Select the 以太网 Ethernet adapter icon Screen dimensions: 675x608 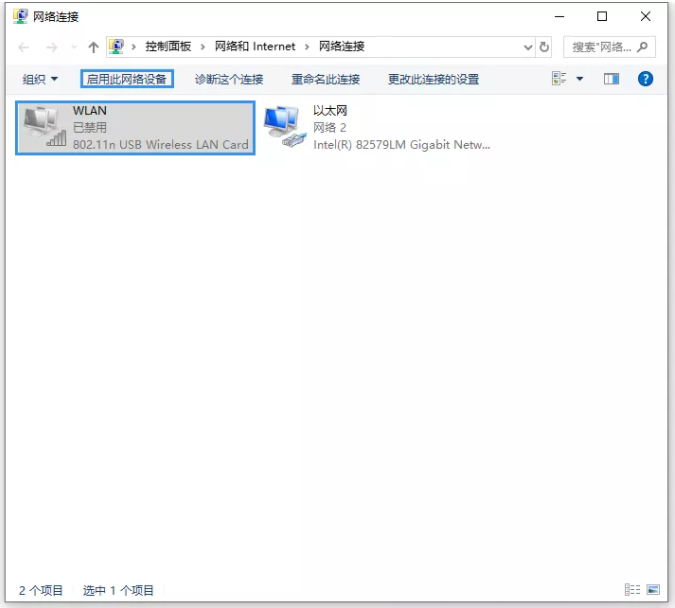pyautogui.click(x=285, y=127)
